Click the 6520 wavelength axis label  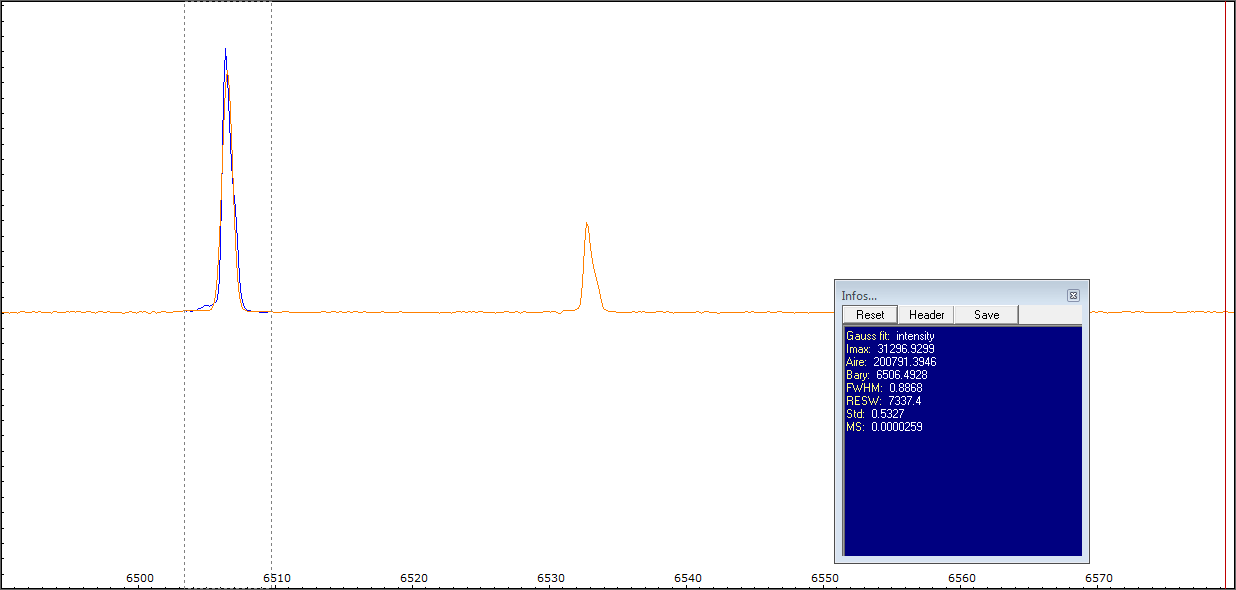(x=414, y=578)
